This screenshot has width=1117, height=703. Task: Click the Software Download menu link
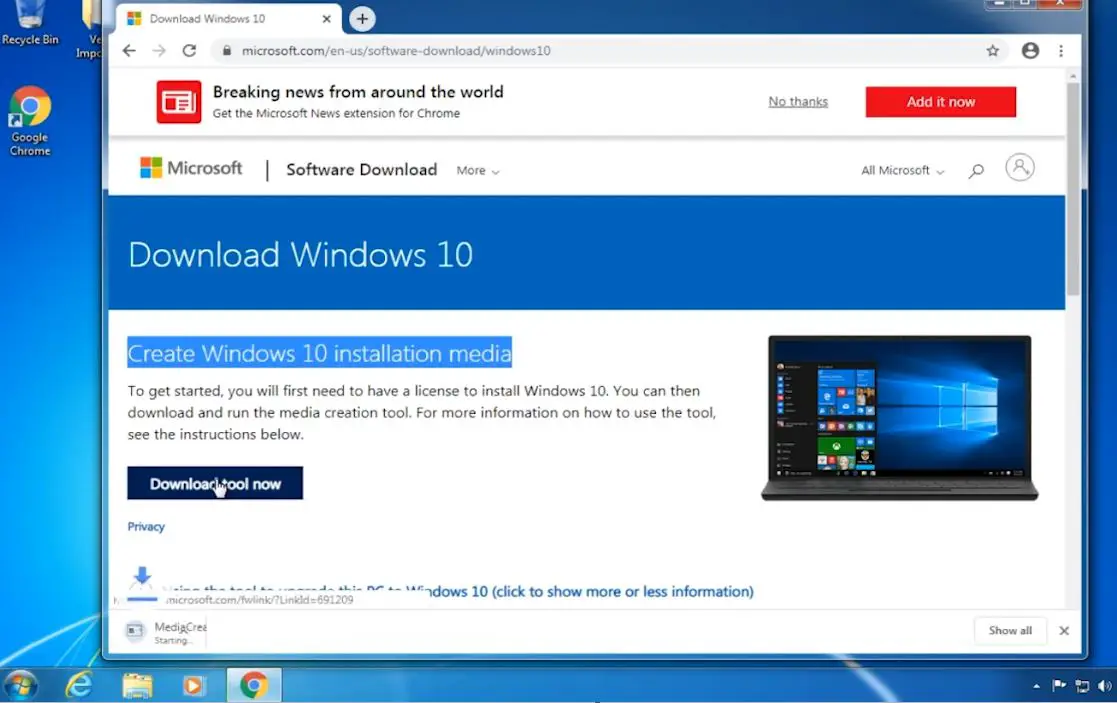361,170
